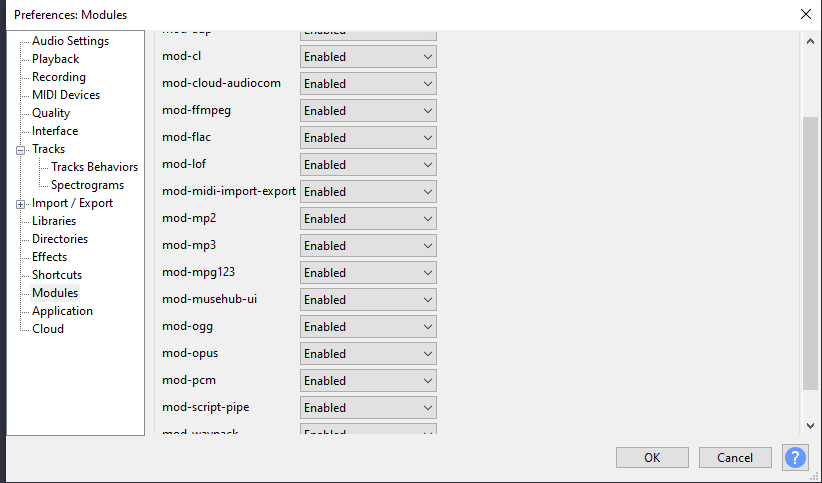Select Audio Settings in the sidebar

(70, 41)
